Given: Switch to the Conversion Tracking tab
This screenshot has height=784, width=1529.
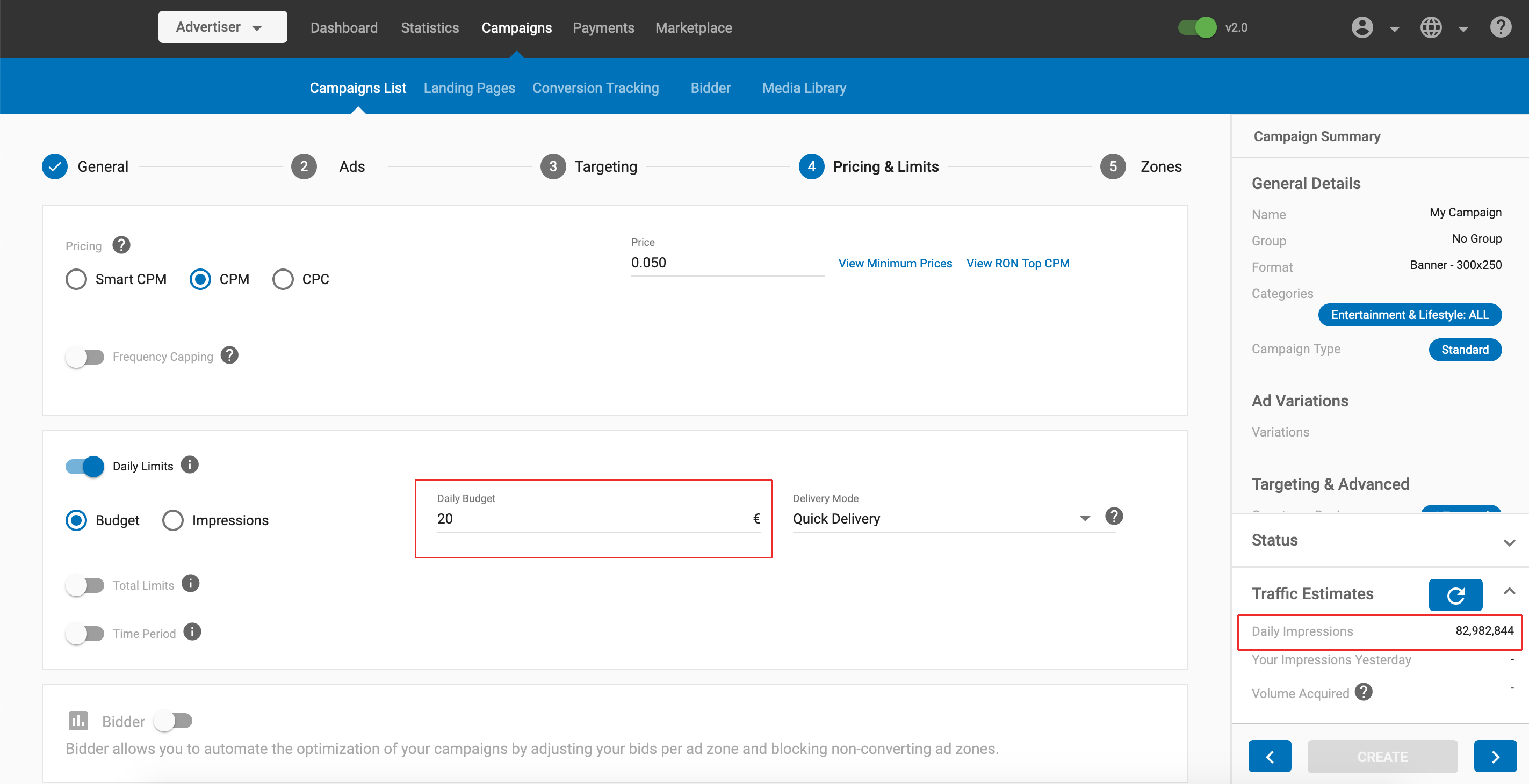Looking at the screenshot, I should pos(595,88).
